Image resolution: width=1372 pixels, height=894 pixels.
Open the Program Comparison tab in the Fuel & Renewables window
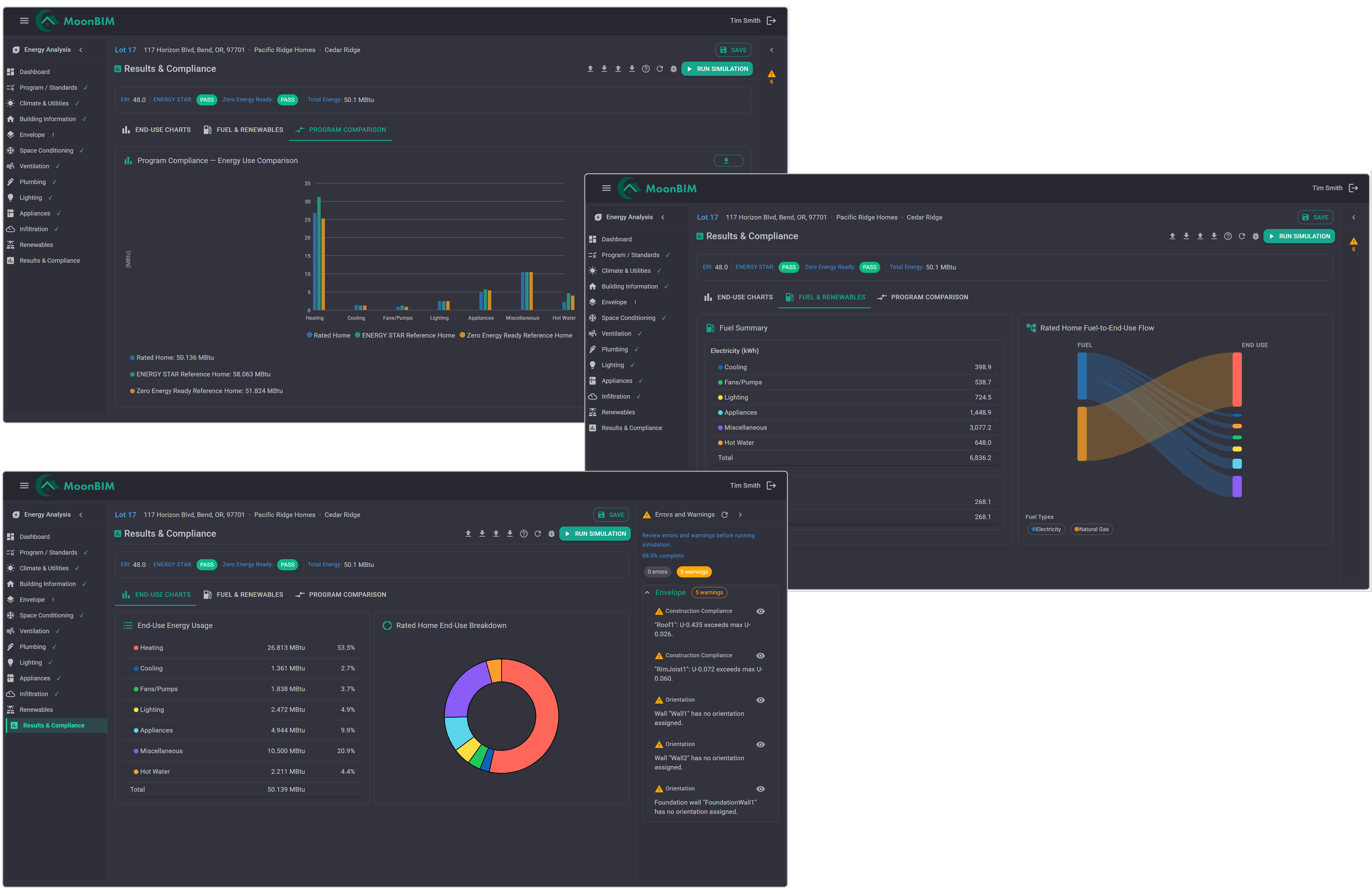coord(923,297)
